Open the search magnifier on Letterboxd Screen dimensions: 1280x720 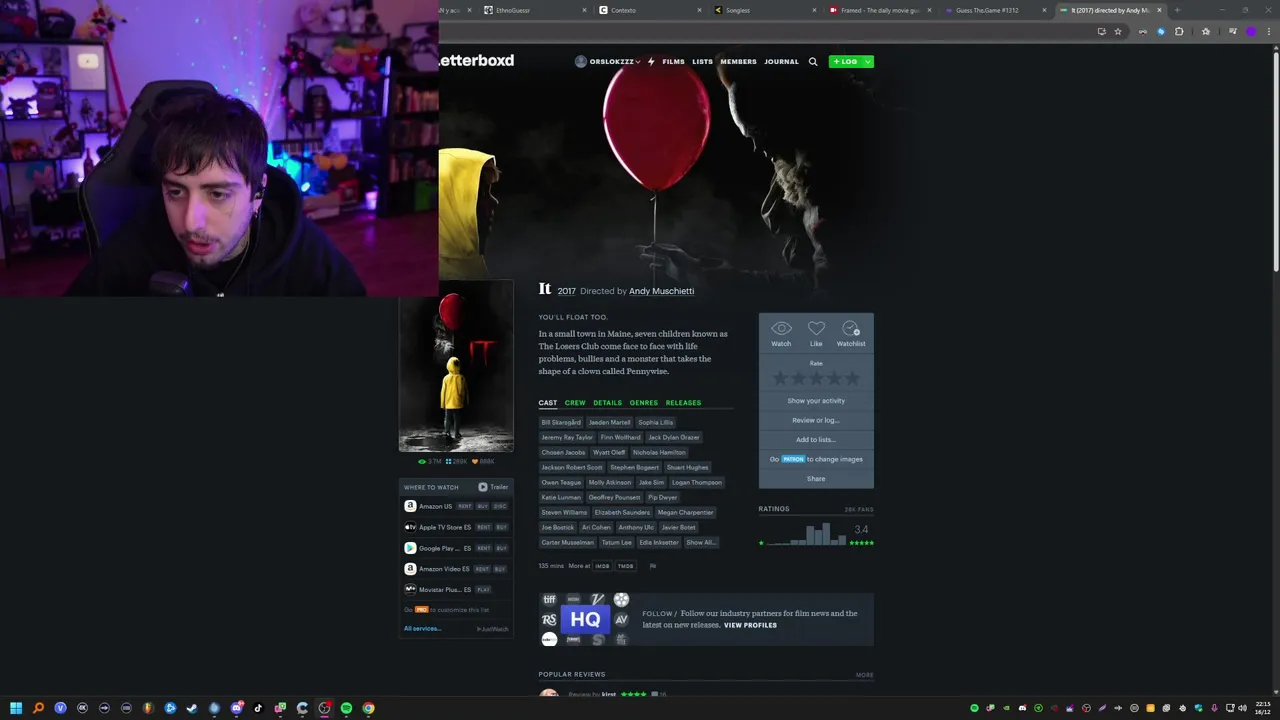point(813,61)
